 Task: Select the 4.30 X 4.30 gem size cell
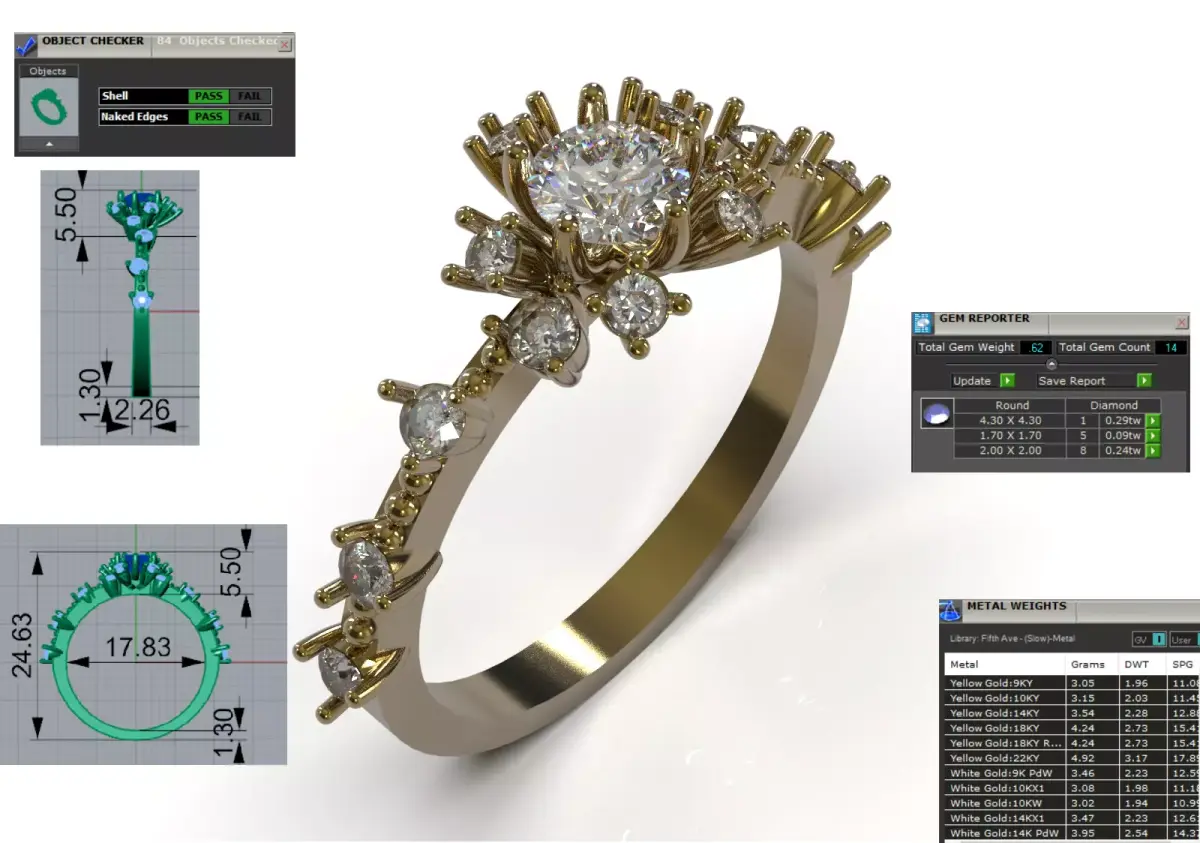click(x=1012, y=421)
